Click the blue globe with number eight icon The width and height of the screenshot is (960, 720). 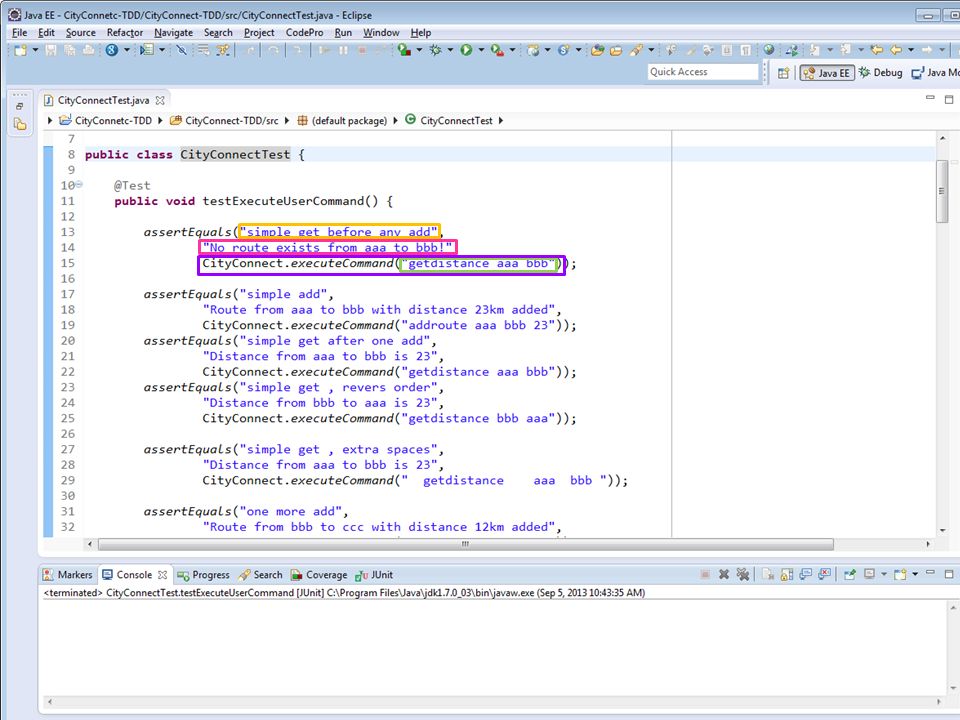(x=111, y=50)
